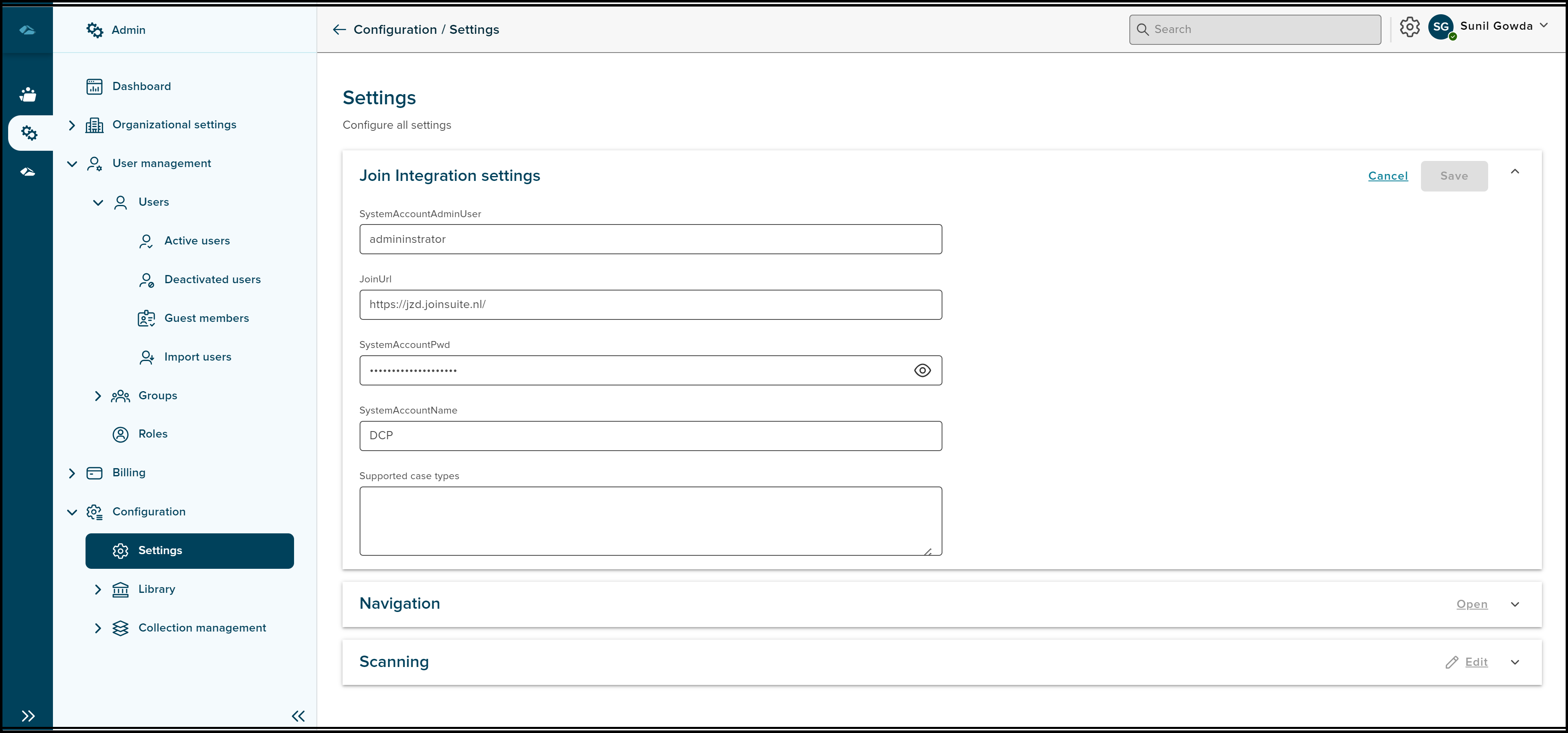Open Active users via its icon

146,240
